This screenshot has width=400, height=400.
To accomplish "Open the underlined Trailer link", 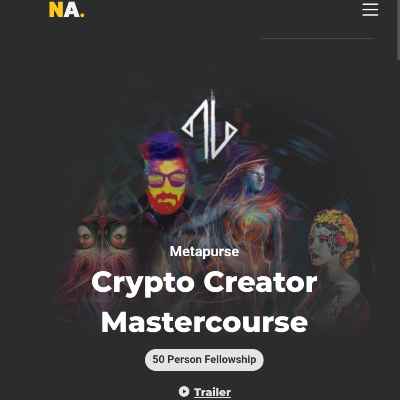I will click(x=212, y=392).
